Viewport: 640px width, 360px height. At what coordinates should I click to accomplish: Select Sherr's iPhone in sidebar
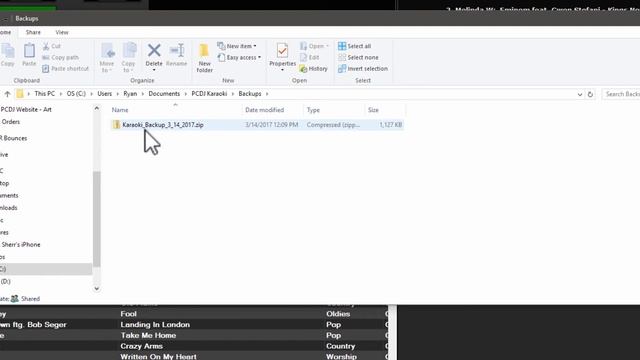(x=21, y=244)
